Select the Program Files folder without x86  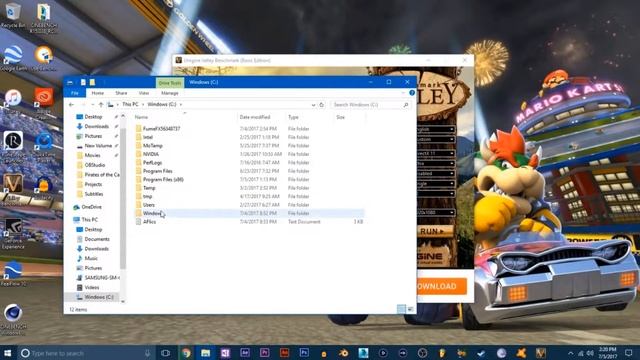[158, 171]
